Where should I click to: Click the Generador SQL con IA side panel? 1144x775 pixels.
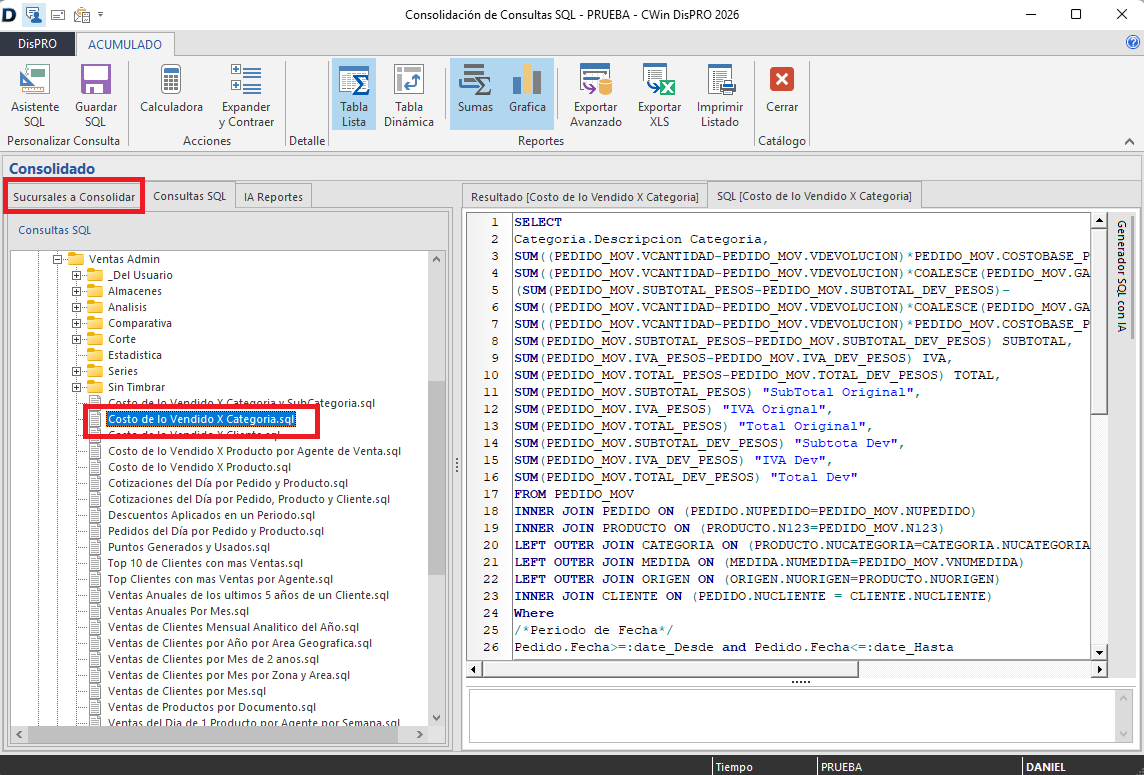[1121, 275]
